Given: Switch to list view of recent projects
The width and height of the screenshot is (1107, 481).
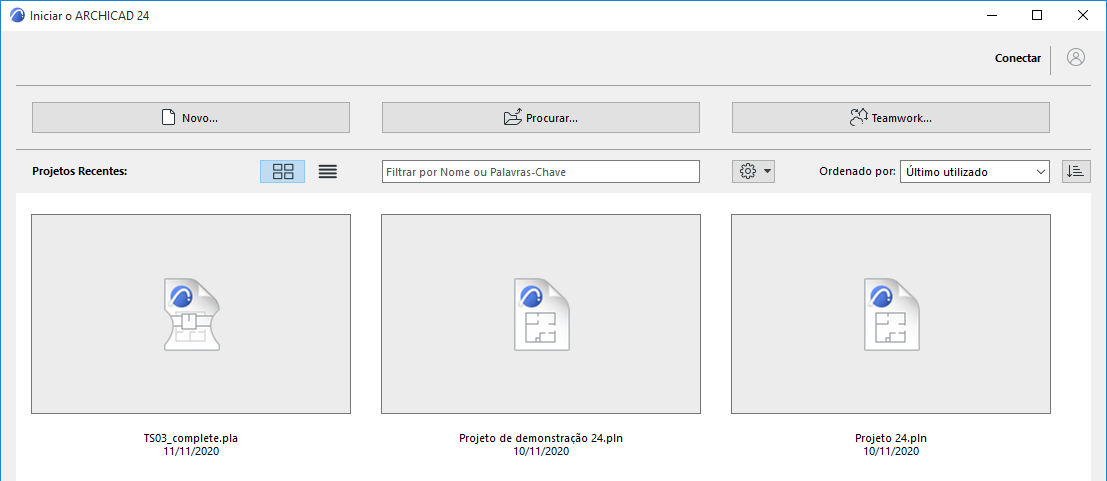Looking at the screenshot, I should pyautogui.click(x=328, y=171).
